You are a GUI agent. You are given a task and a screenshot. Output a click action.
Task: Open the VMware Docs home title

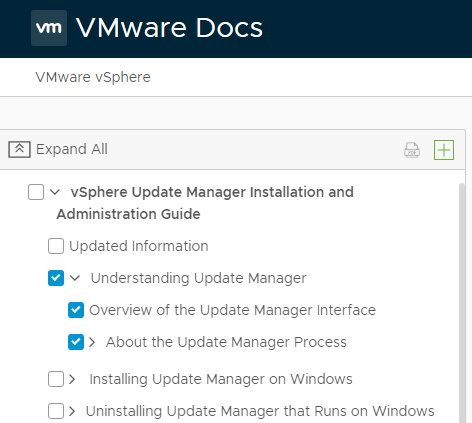pos(169,28)
